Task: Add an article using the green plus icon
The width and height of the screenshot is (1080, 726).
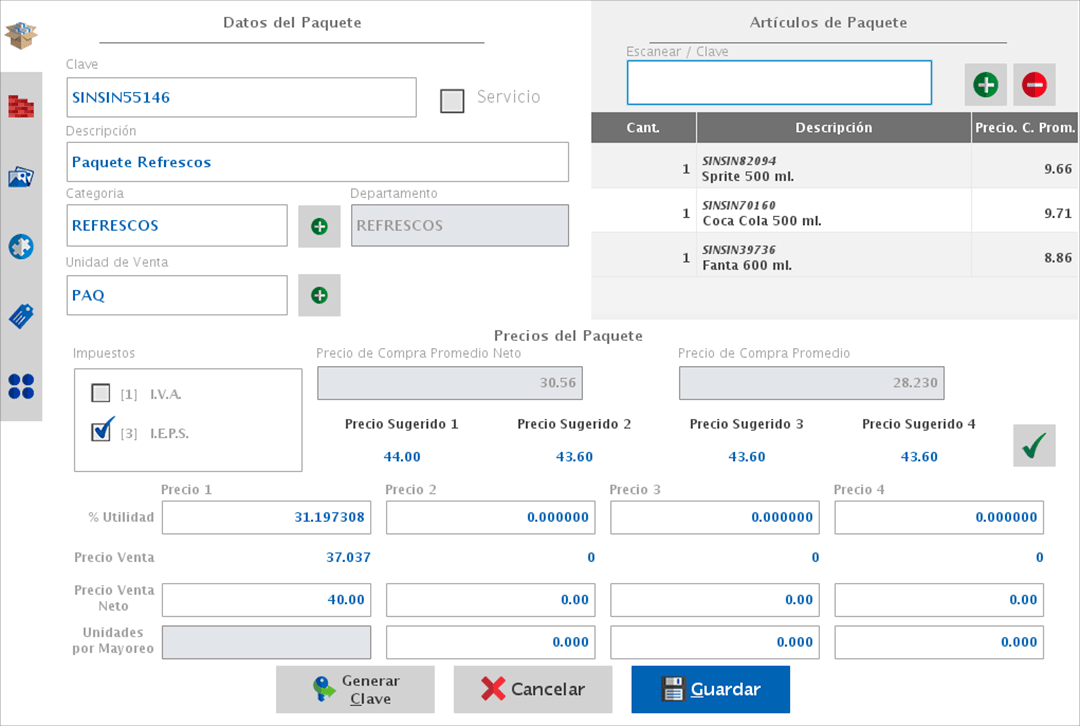Action: click(x=986, y=84)
